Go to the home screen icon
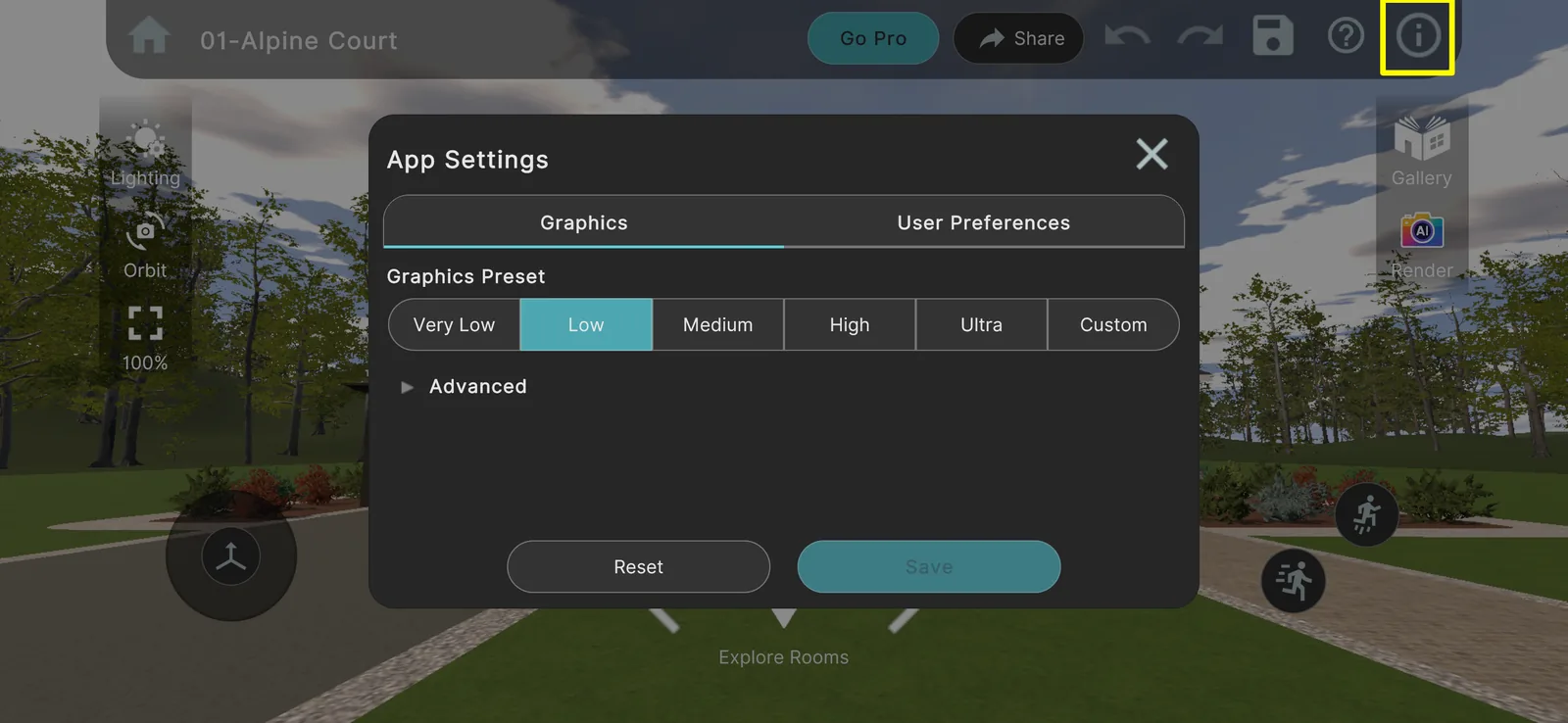The image size is (1568, 723). point(149,37)
